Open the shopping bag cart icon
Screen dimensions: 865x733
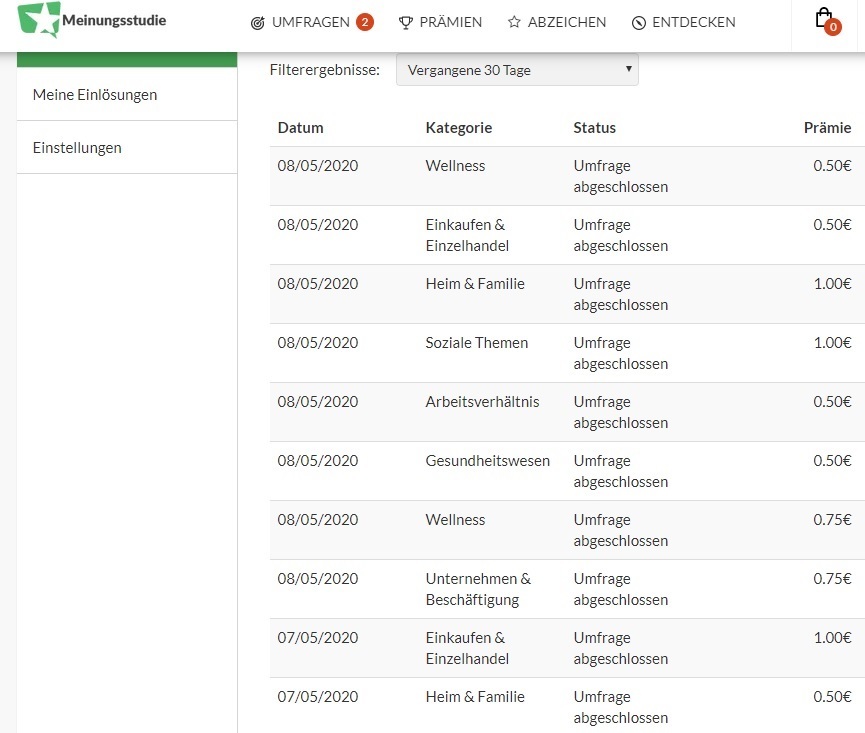click(824, 18)
